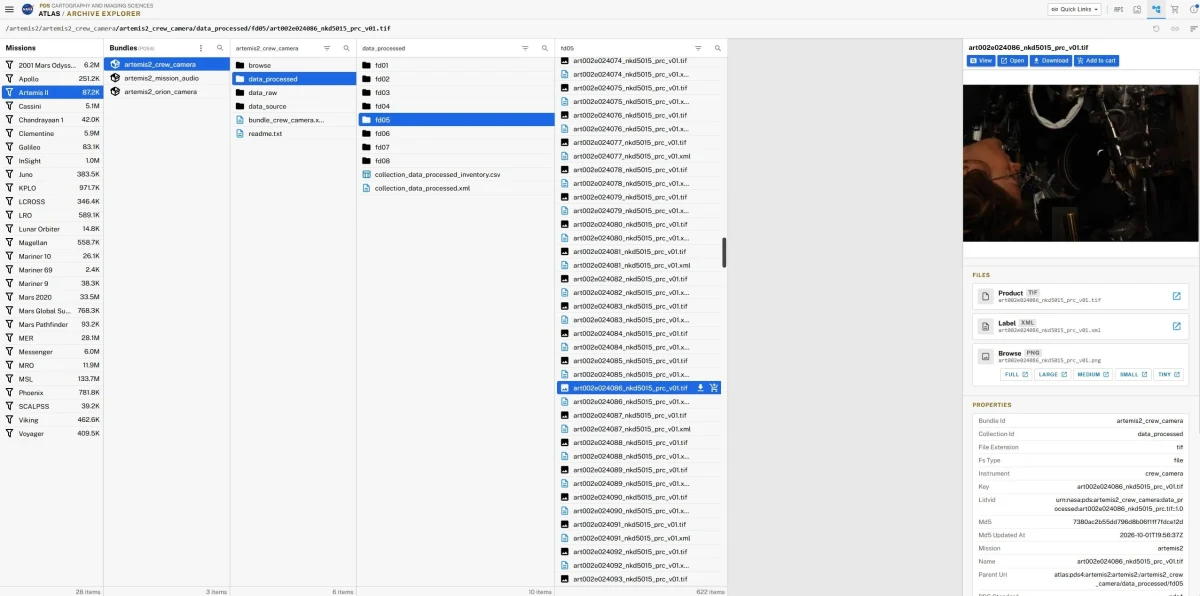Copy link using chain icon in path bar
This screenshot has width=1200, height=596.
tap(1175, 28)
